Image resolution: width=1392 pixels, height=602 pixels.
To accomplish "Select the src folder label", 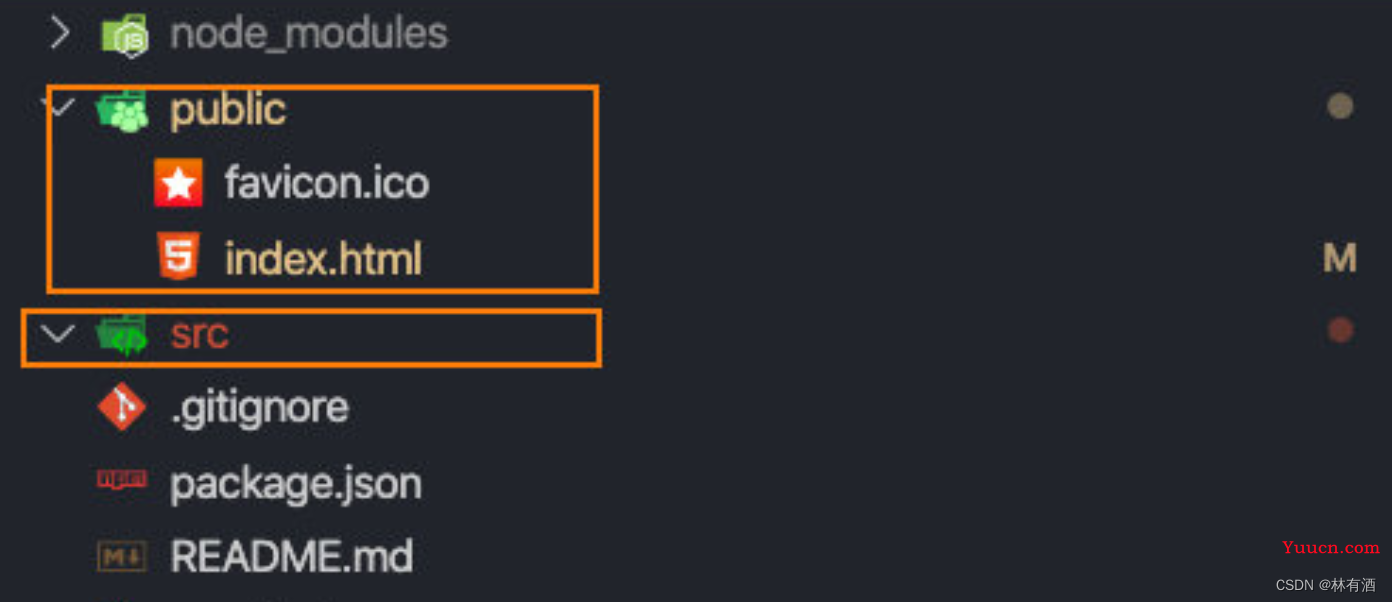I will point(200,335).
